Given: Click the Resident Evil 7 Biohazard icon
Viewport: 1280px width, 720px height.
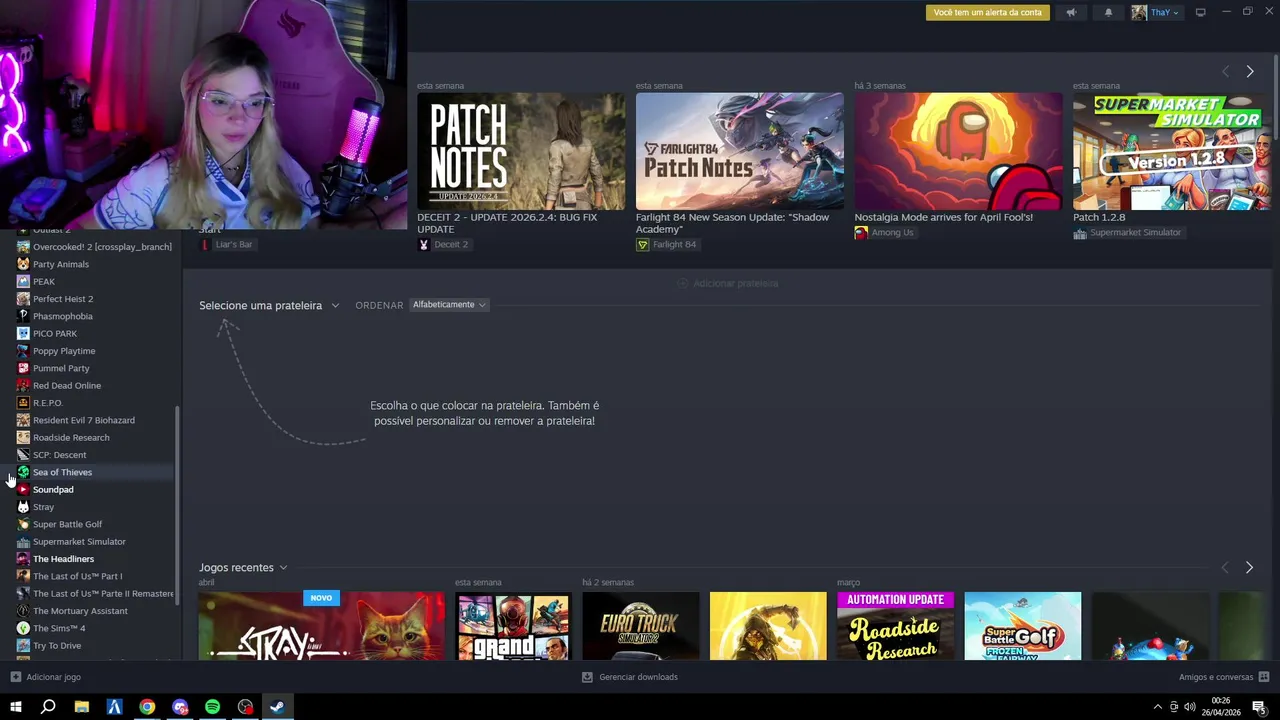Looking at the screenshot, I should tap(23, 420).
